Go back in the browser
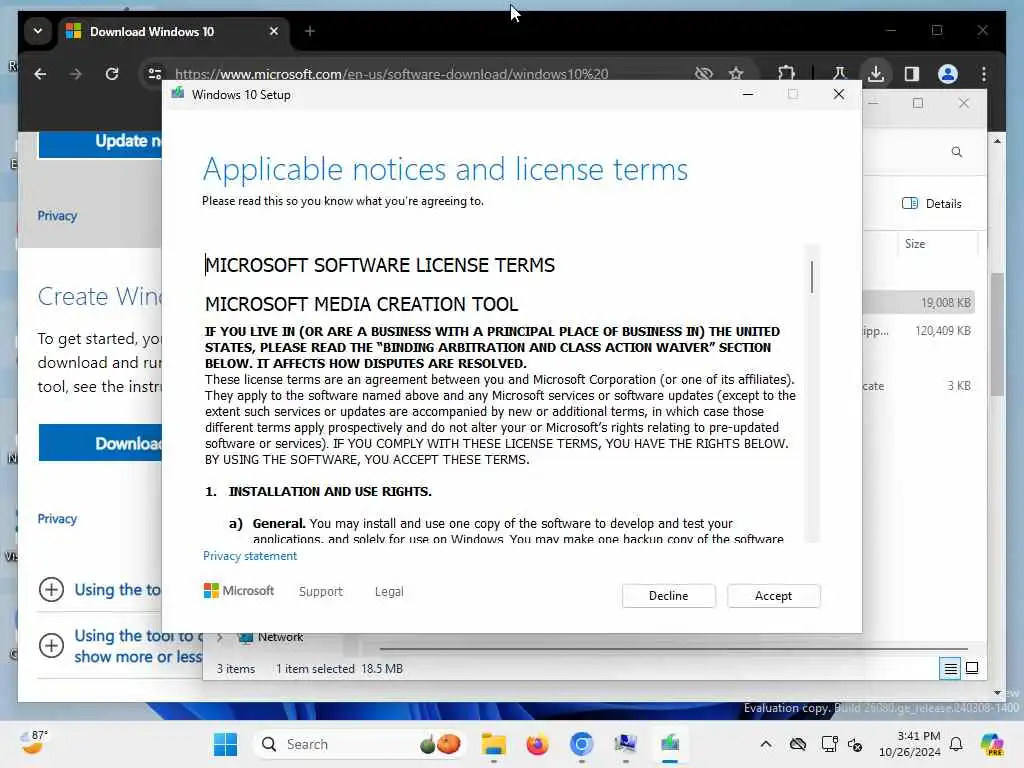This screenshot has width=1024, height=768. coord(40,74)
